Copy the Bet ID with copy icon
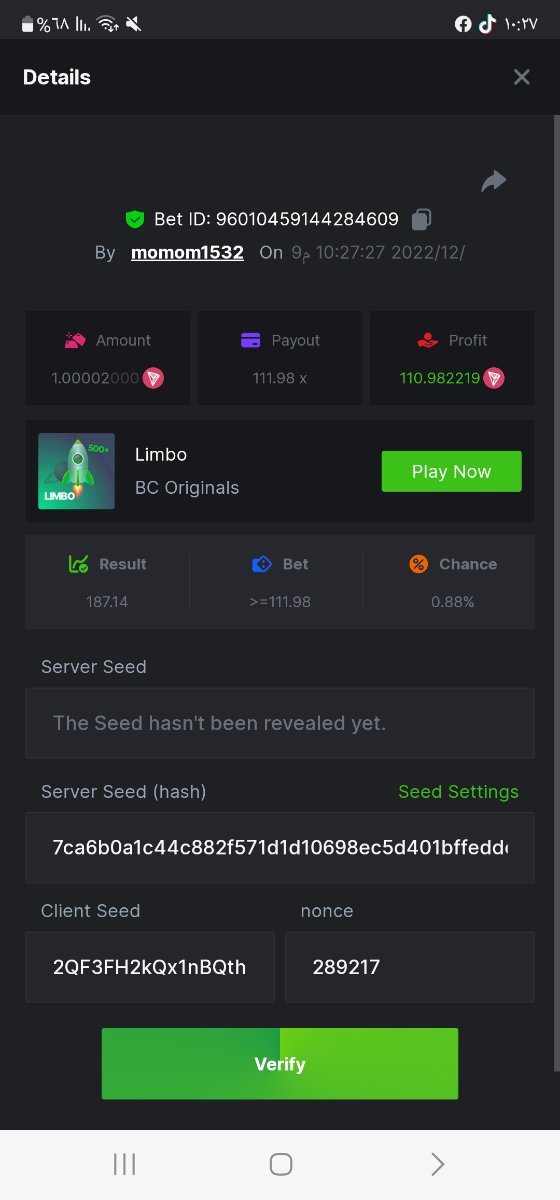Screen dimensions: 560x1200 coord(422,219)
